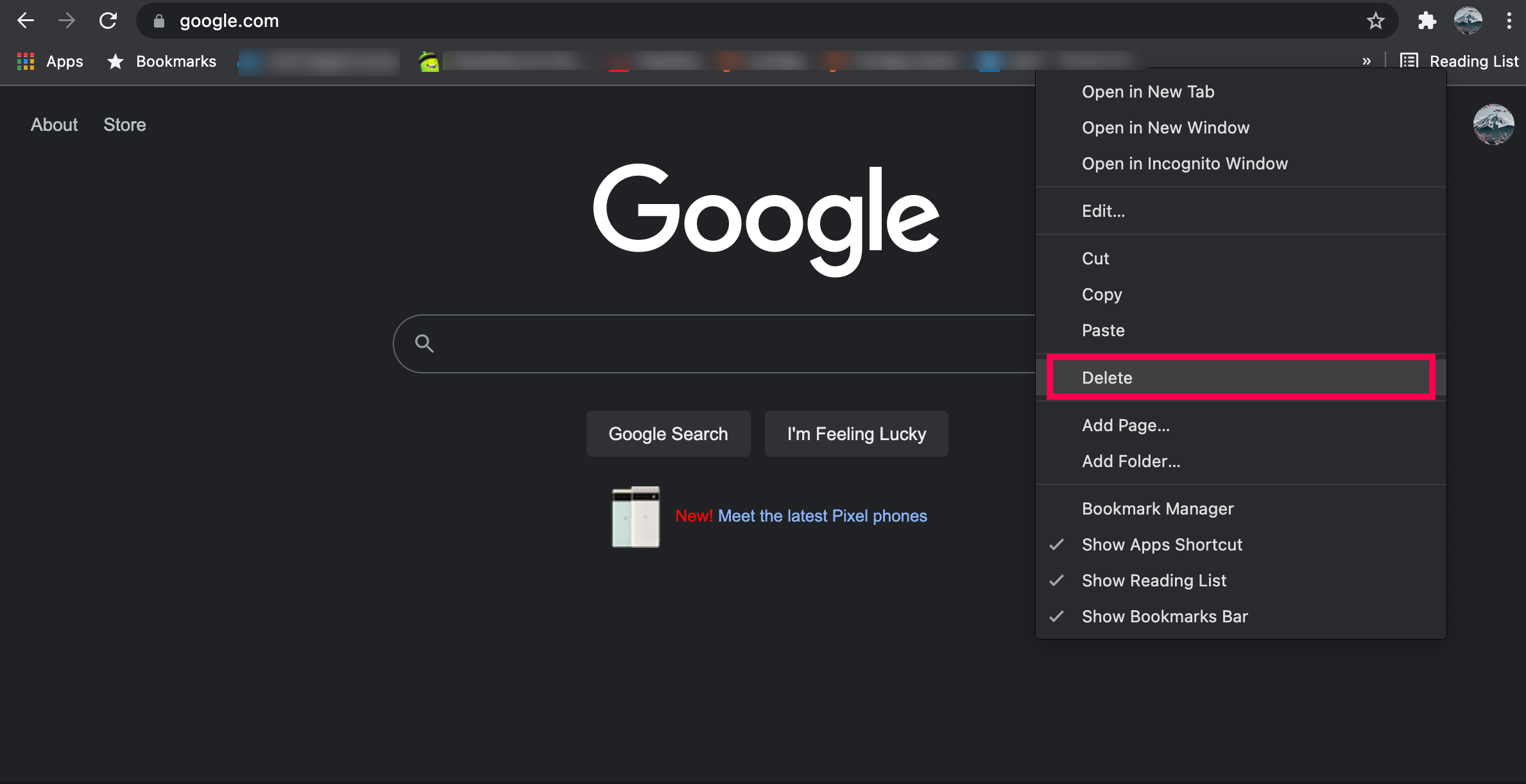The width and height of the screenshot is (1526, 784).
Task: Bookmark this page with the star icon
Action: tap(1375, 21)
